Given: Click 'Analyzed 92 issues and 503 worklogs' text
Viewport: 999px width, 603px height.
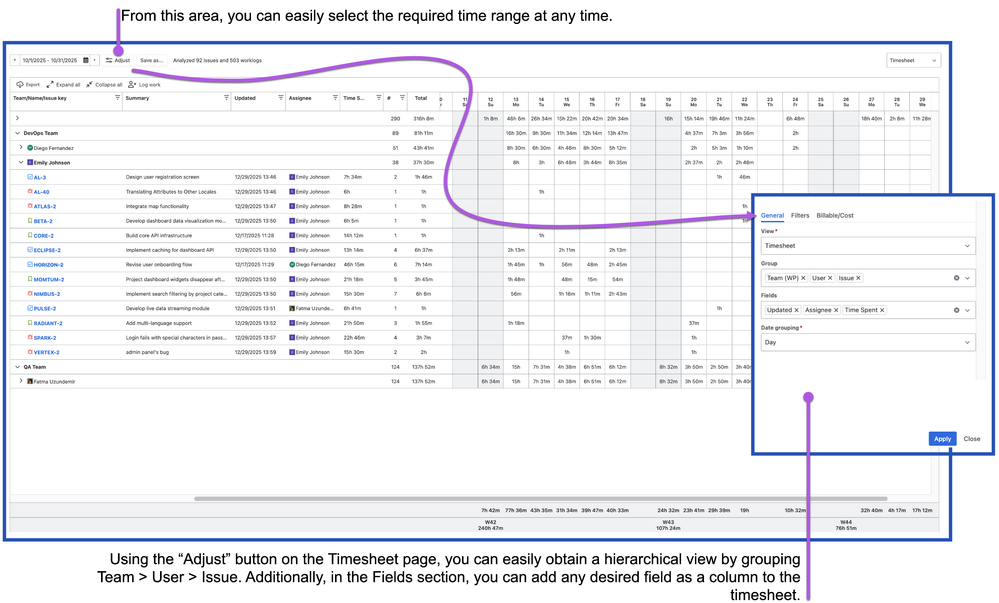Looking at the screenshot, I should click(217, 61).
